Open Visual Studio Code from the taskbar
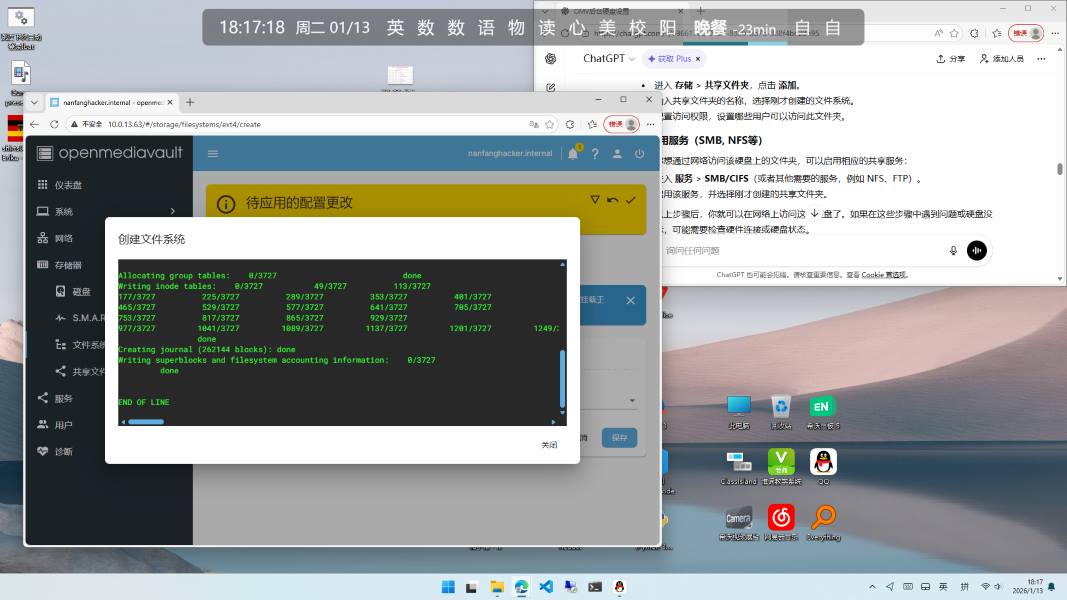1067x600 pixels. tap(546, 587)
